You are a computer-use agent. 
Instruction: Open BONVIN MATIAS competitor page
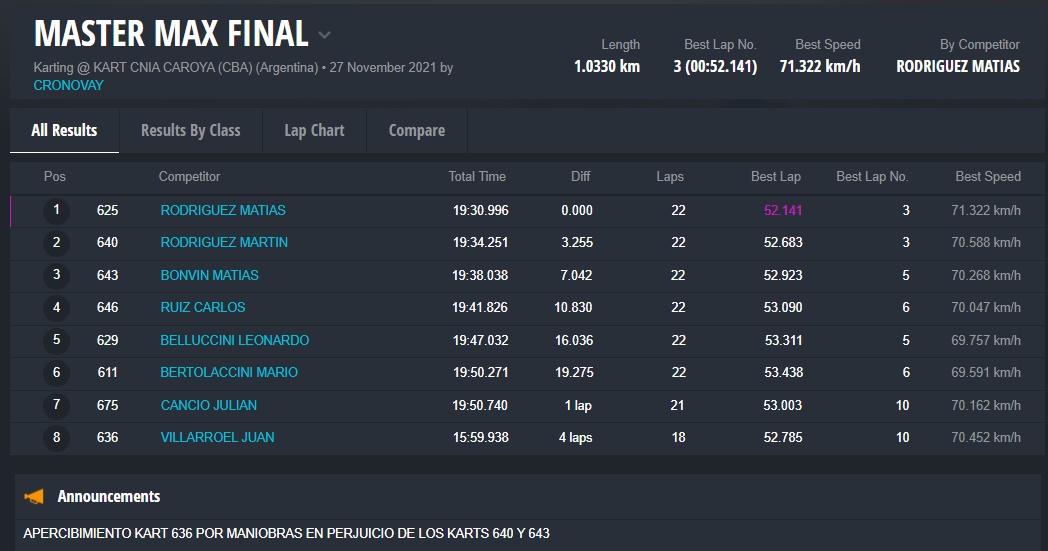click(209, 275)
